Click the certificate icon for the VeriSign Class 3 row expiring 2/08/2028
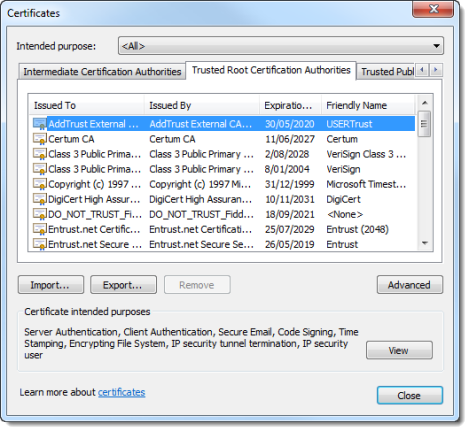 click(40, 154)
